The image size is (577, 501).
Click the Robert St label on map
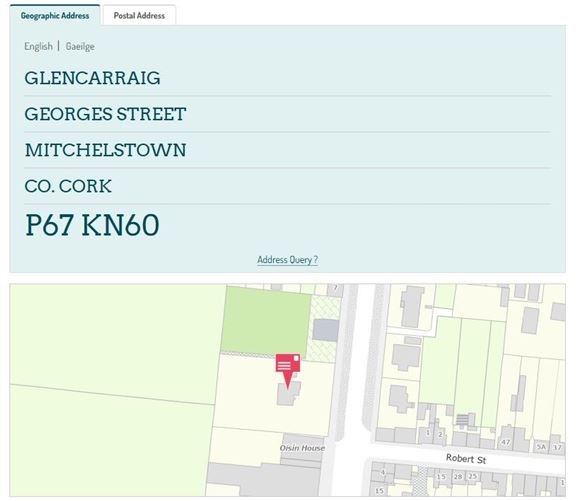tap(466, 459)
